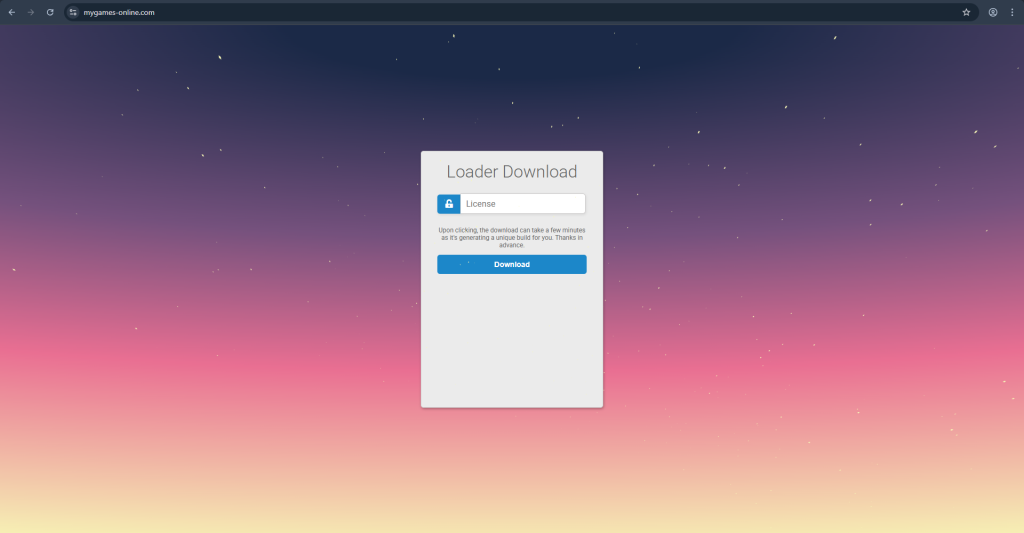Bookmark this page with the star icon
The height and width of the screenshot is (533, 1024).
pyautogui.click(x=966, y=12)
